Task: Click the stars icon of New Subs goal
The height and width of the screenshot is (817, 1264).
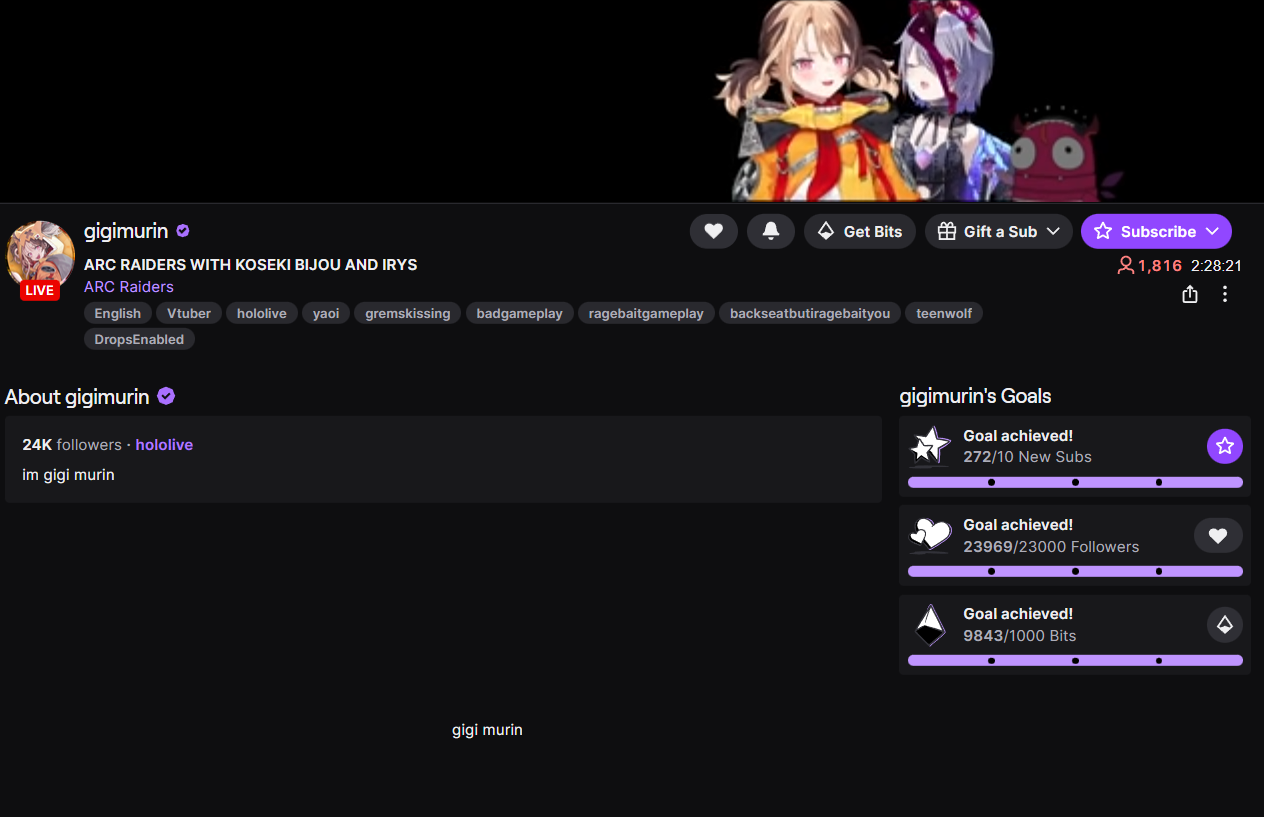Action: click(x=930, y=446)
